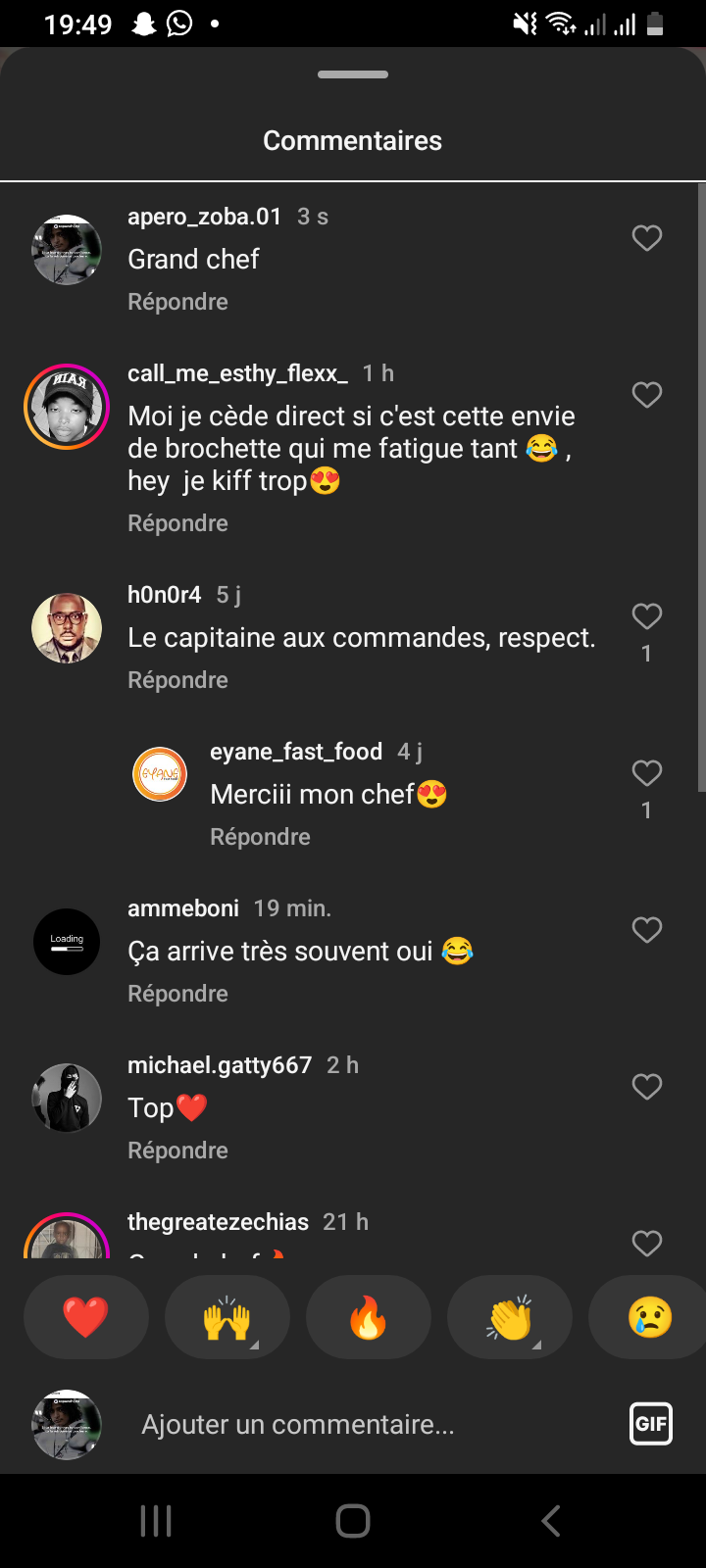706x1568 pixels.
Task: Reply to the call_me_esthy_flexx_ comment
Action: pyautogui.click(x=177, y=523)
